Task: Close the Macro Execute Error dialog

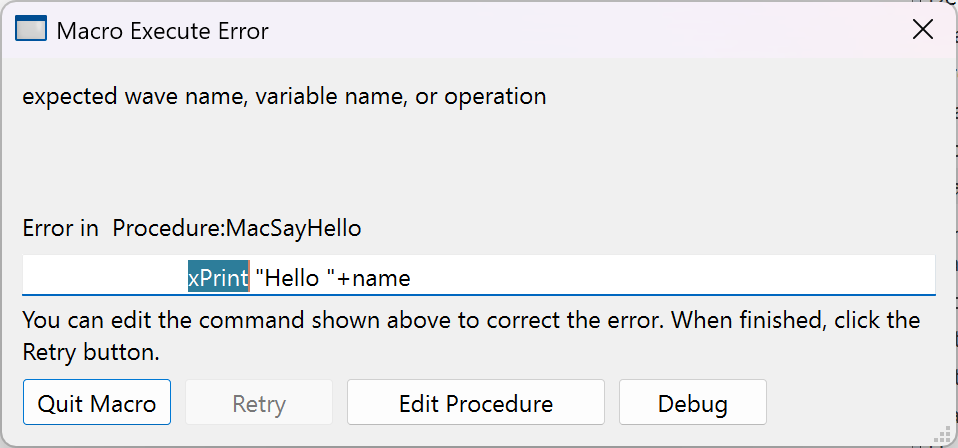Action: tap(922, 30)
